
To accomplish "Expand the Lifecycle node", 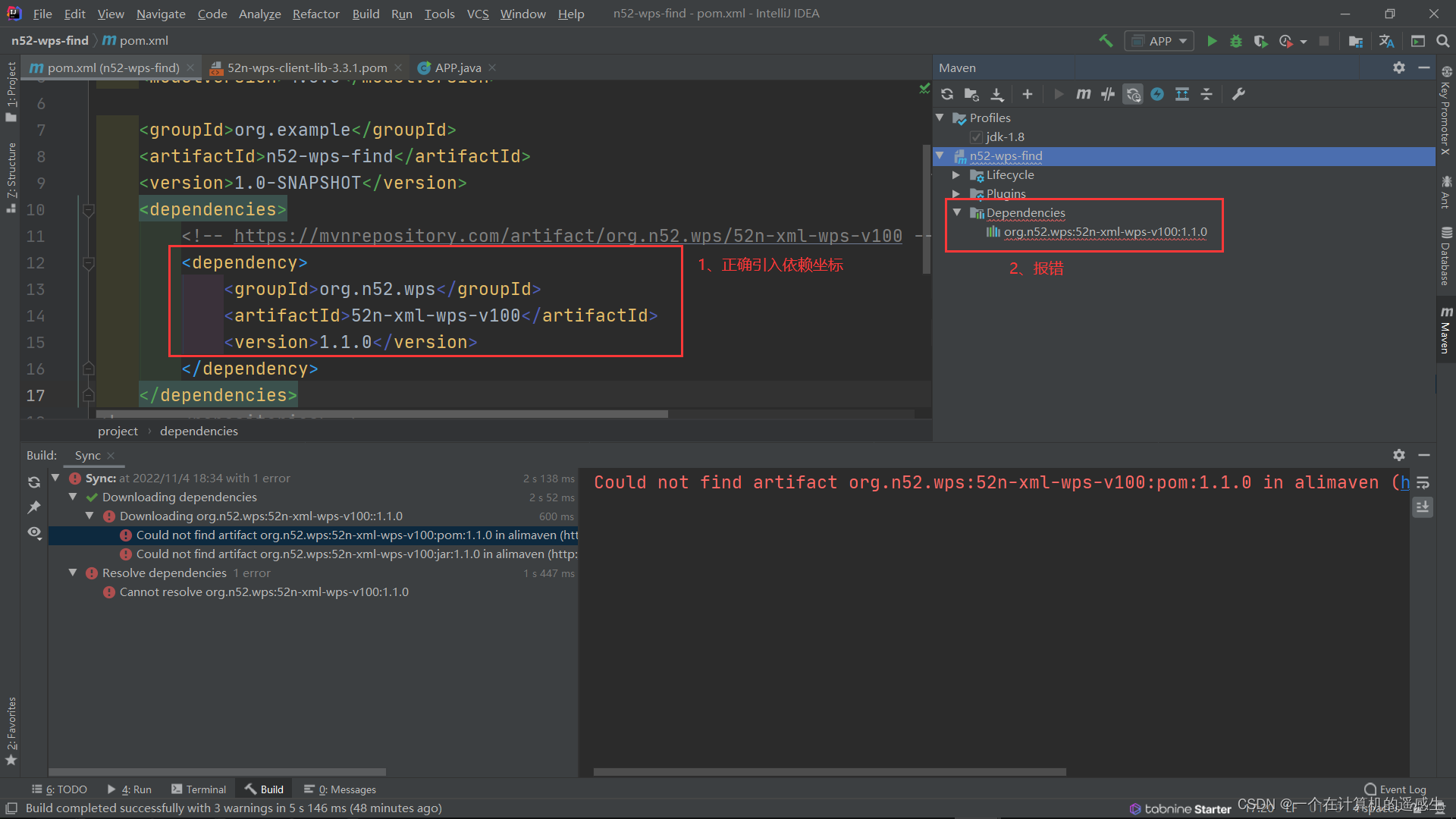I will pos(956,175).
